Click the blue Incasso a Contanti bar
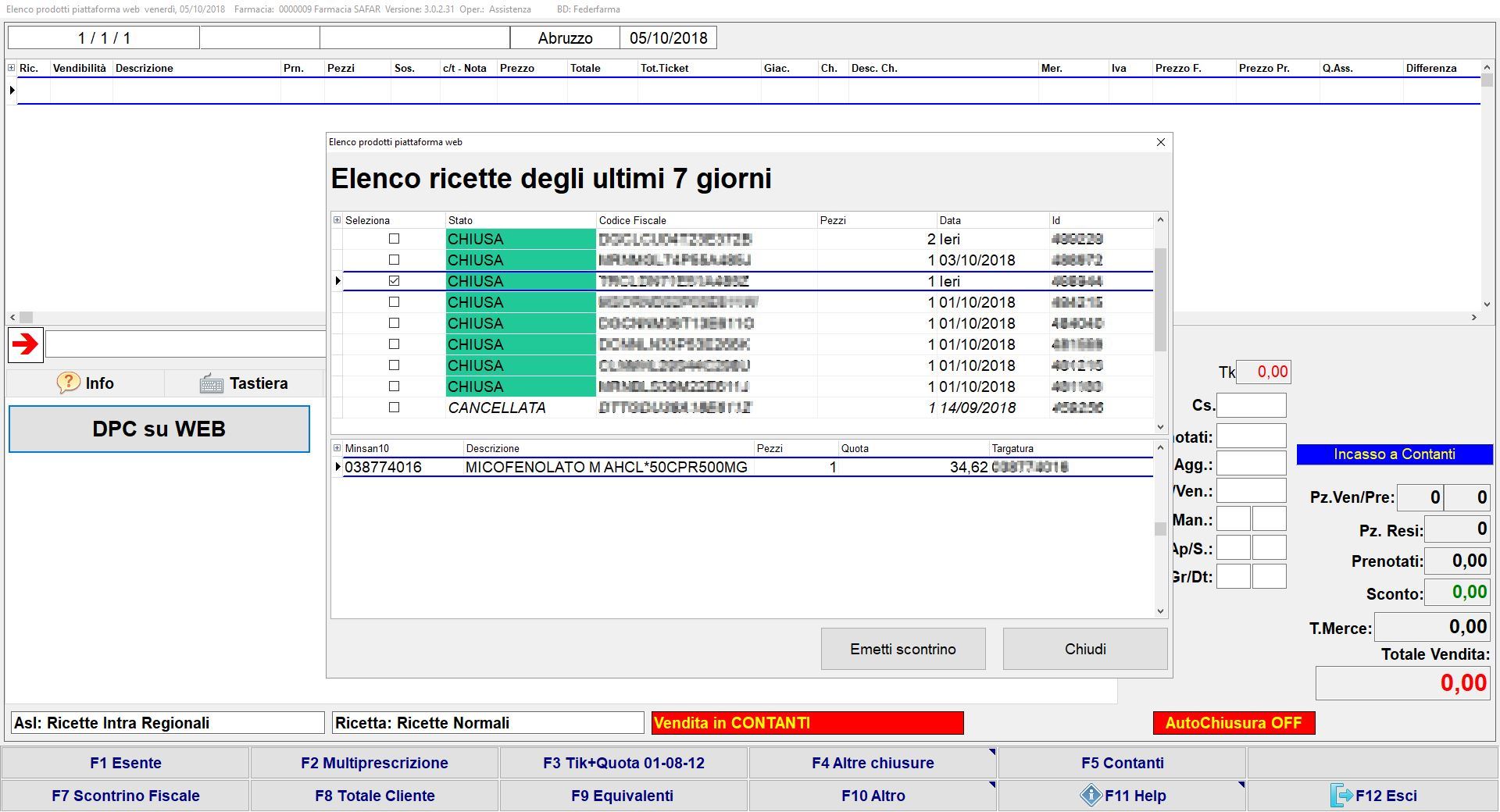Screen dimensions: 1500x812 tap(1394, 454)
